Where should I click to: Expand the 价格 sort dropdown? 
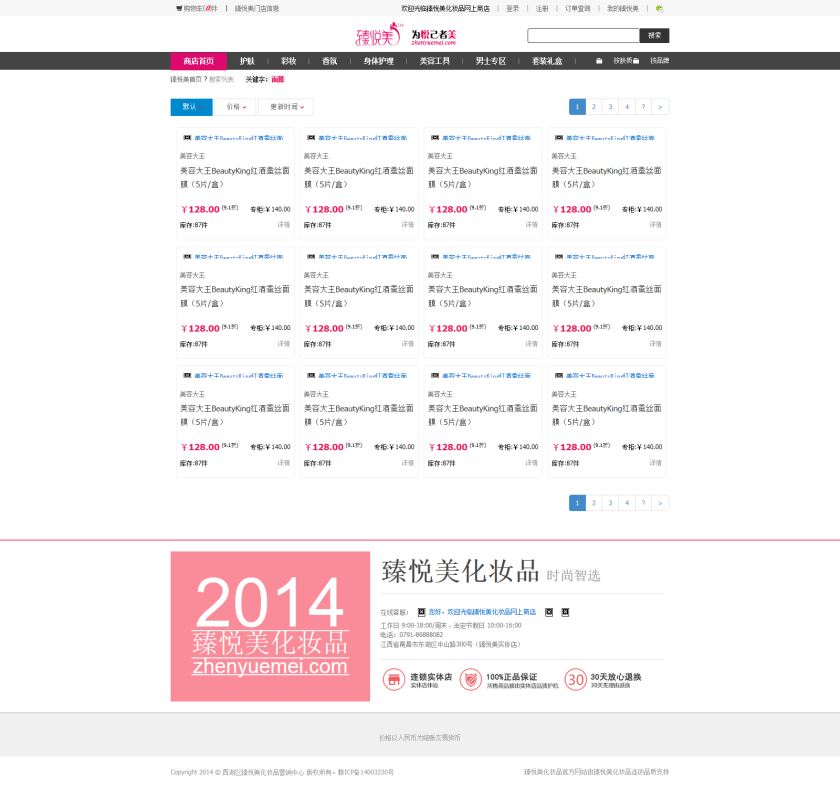coord(236,107)
